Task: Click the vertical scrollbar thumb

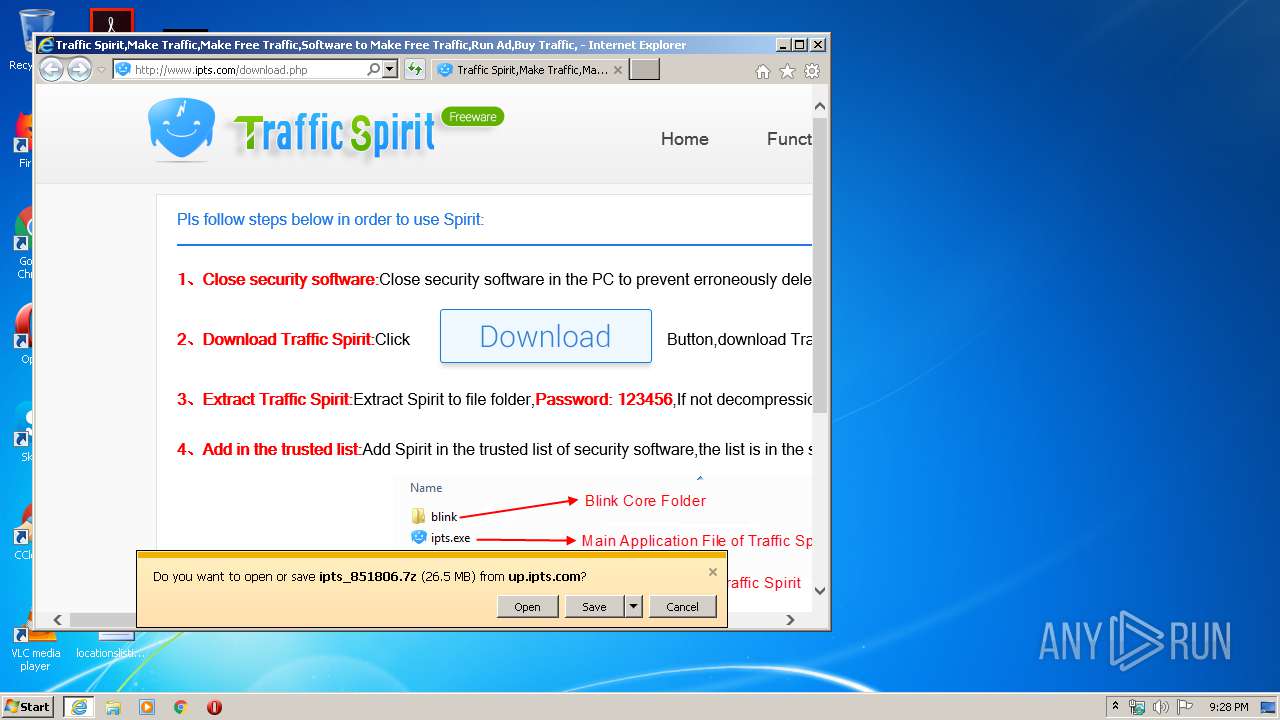Action: click(x=820, y=265)
